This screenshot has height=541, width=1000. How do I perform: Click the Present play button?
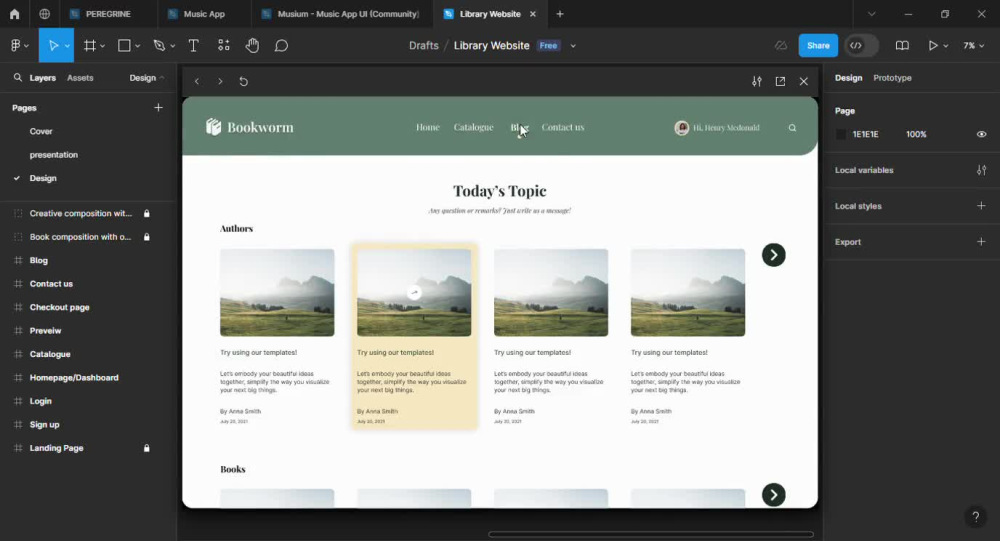933,45
